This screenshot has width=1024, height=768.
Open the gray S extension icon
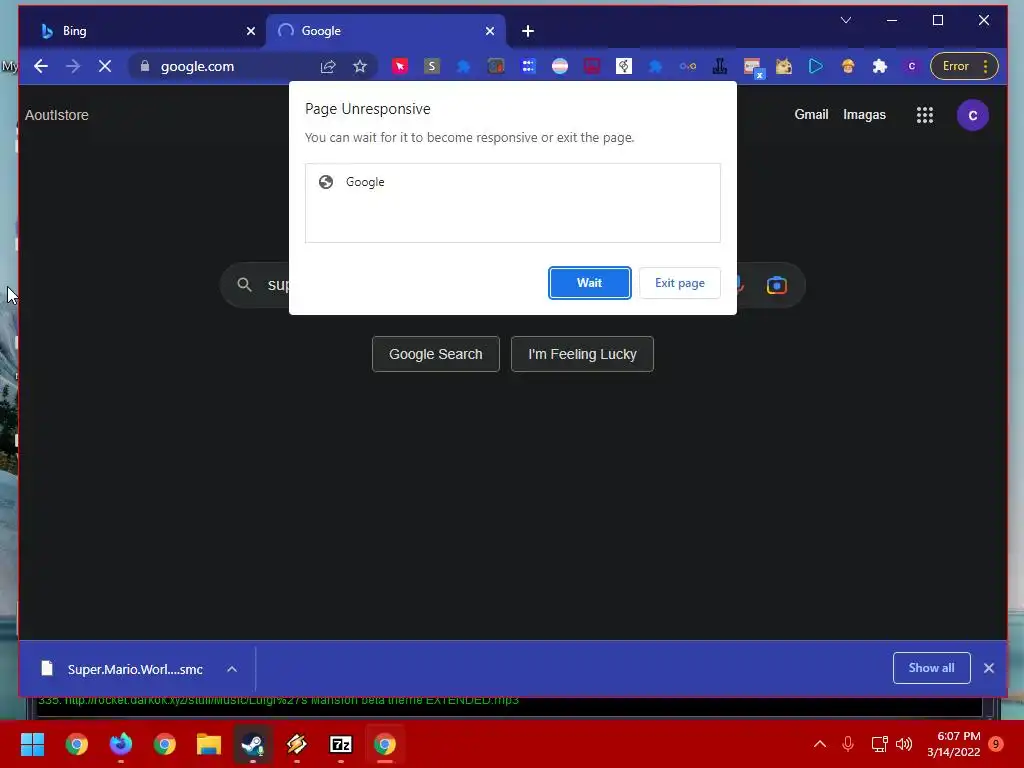pyautogui.click(x=432, y=66)
